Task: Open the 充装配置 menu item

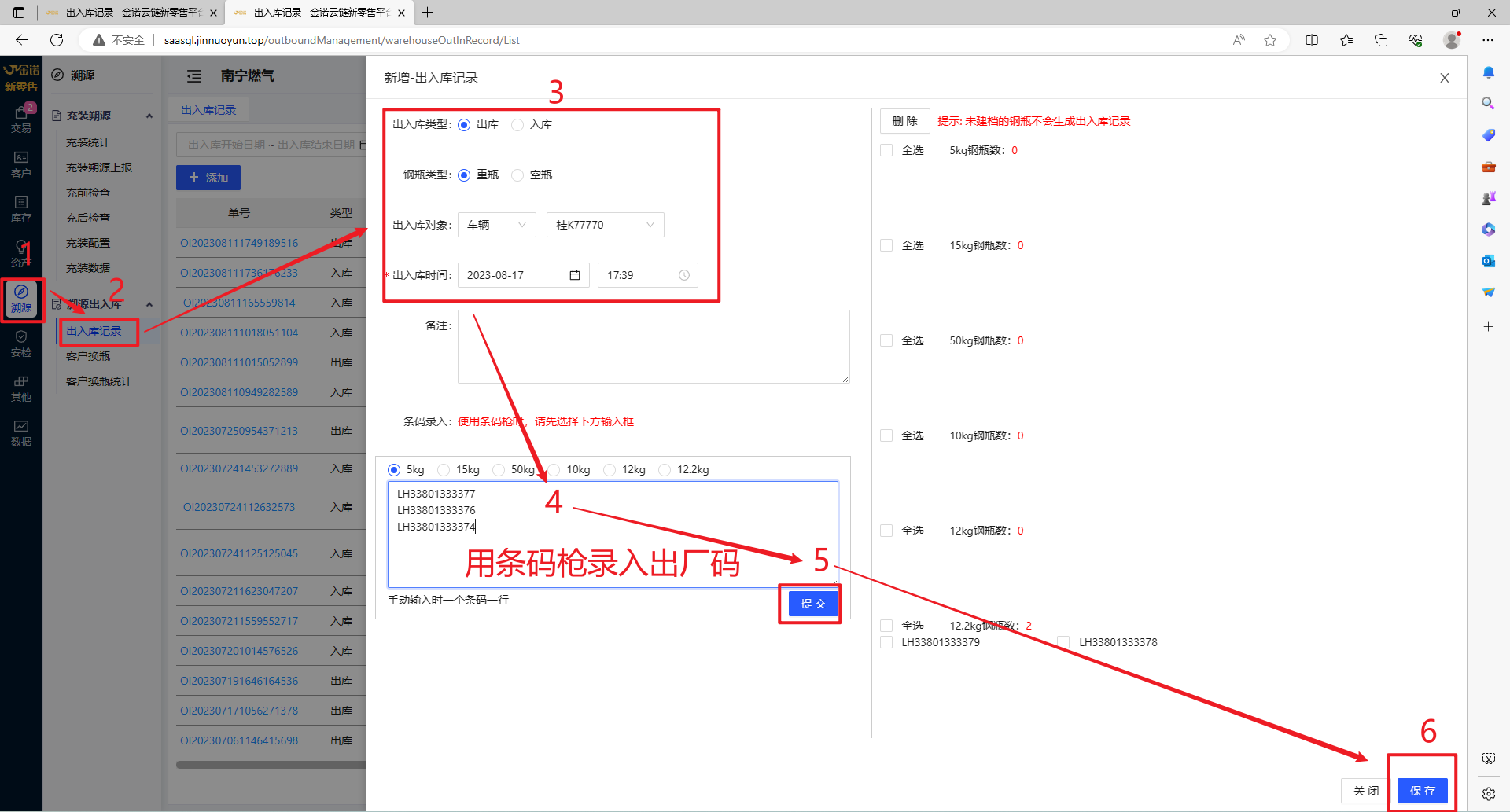Action: 88,244
